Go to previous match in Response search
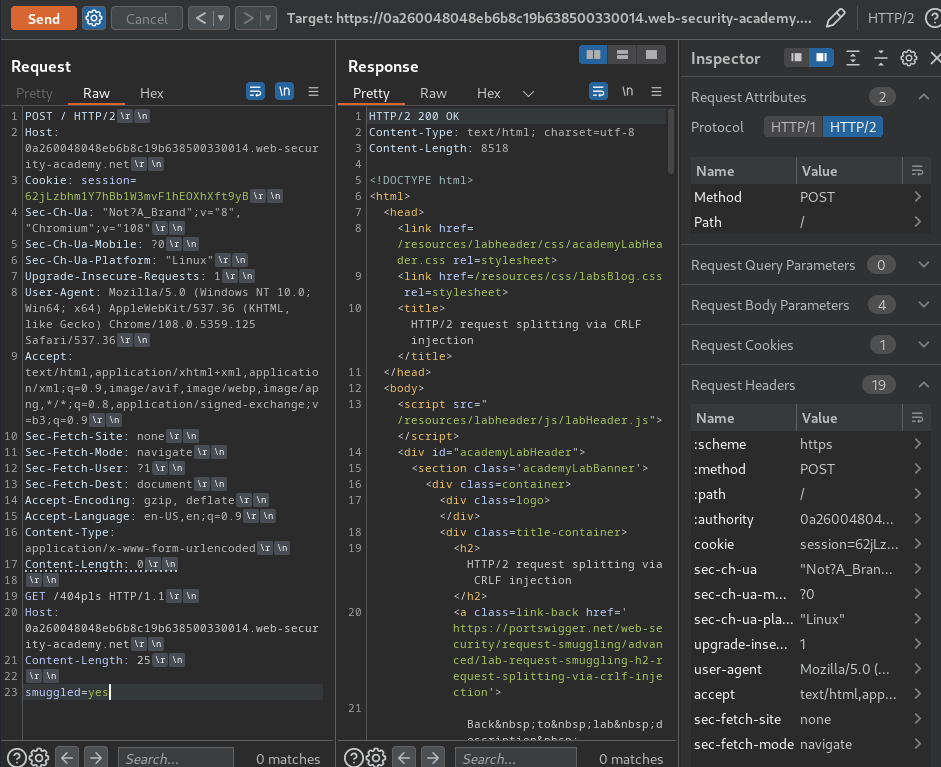The image size is (941, 767). coord(404,758)
